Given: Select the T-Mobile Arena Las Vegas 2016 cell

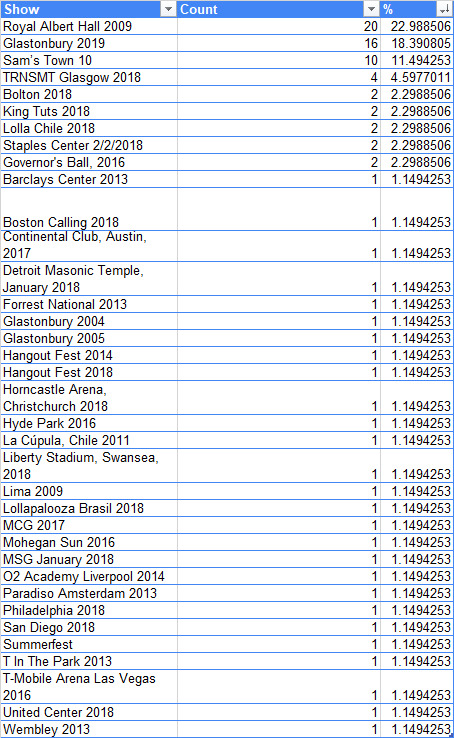Looking at the screenshot, I should coord(89,686).
